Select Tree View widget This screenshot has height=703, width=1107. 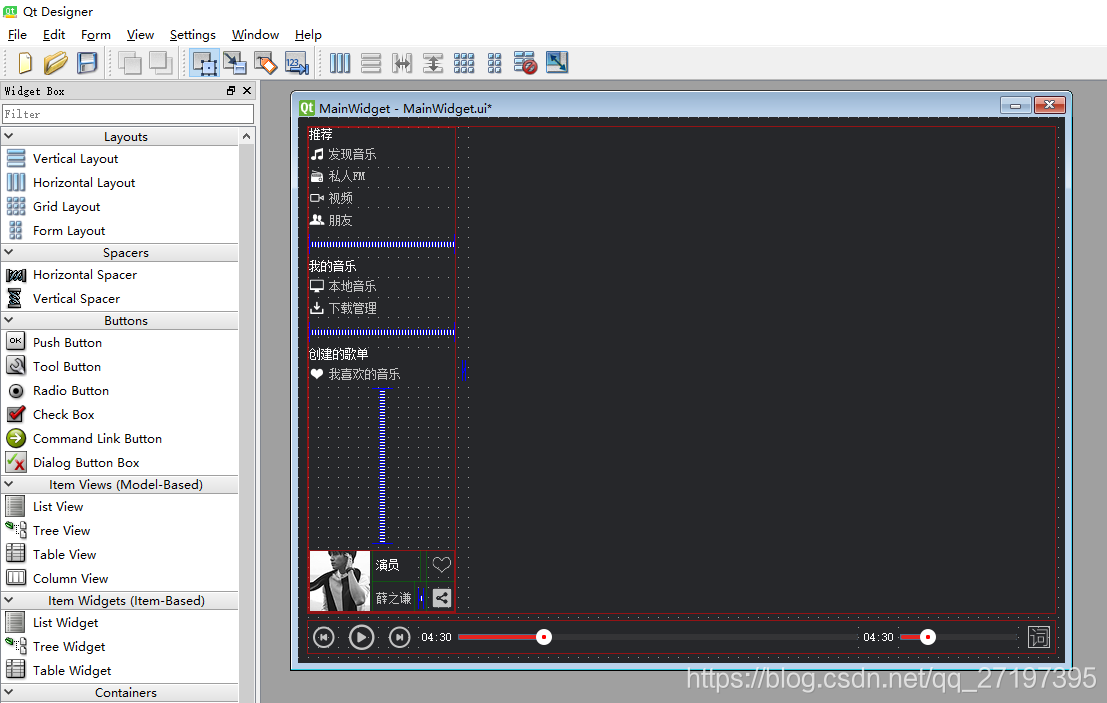tap(61, 530)
